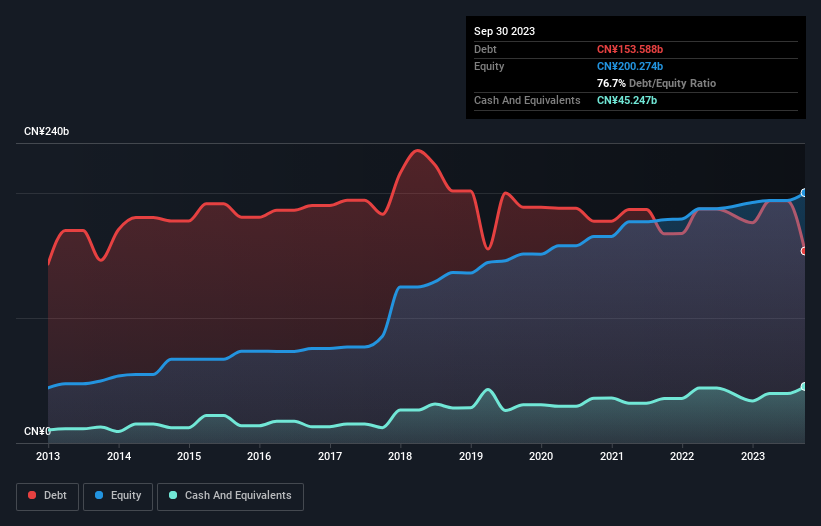This screenshot has width=821, height=526.
Task: Select the 2016 x-axis label
Action: point(259,456)
